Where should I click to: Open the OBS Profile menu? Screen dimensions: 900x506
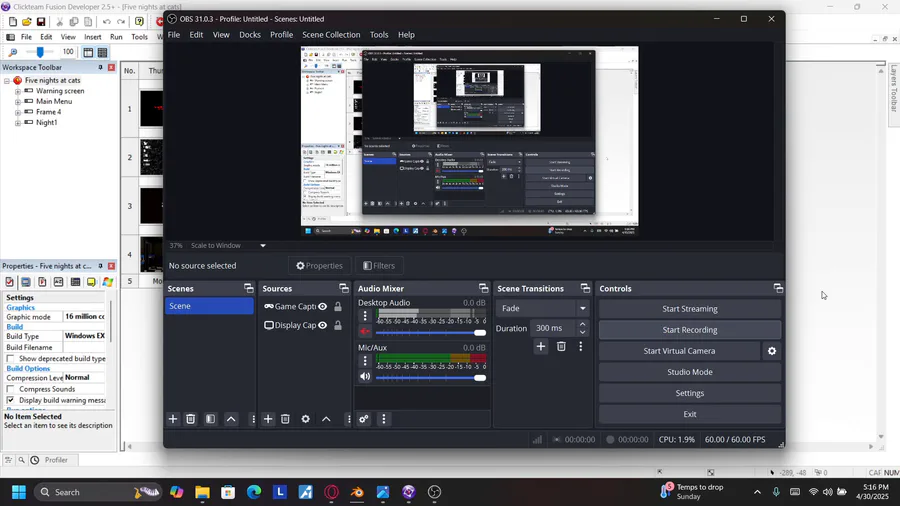(281, 34)
